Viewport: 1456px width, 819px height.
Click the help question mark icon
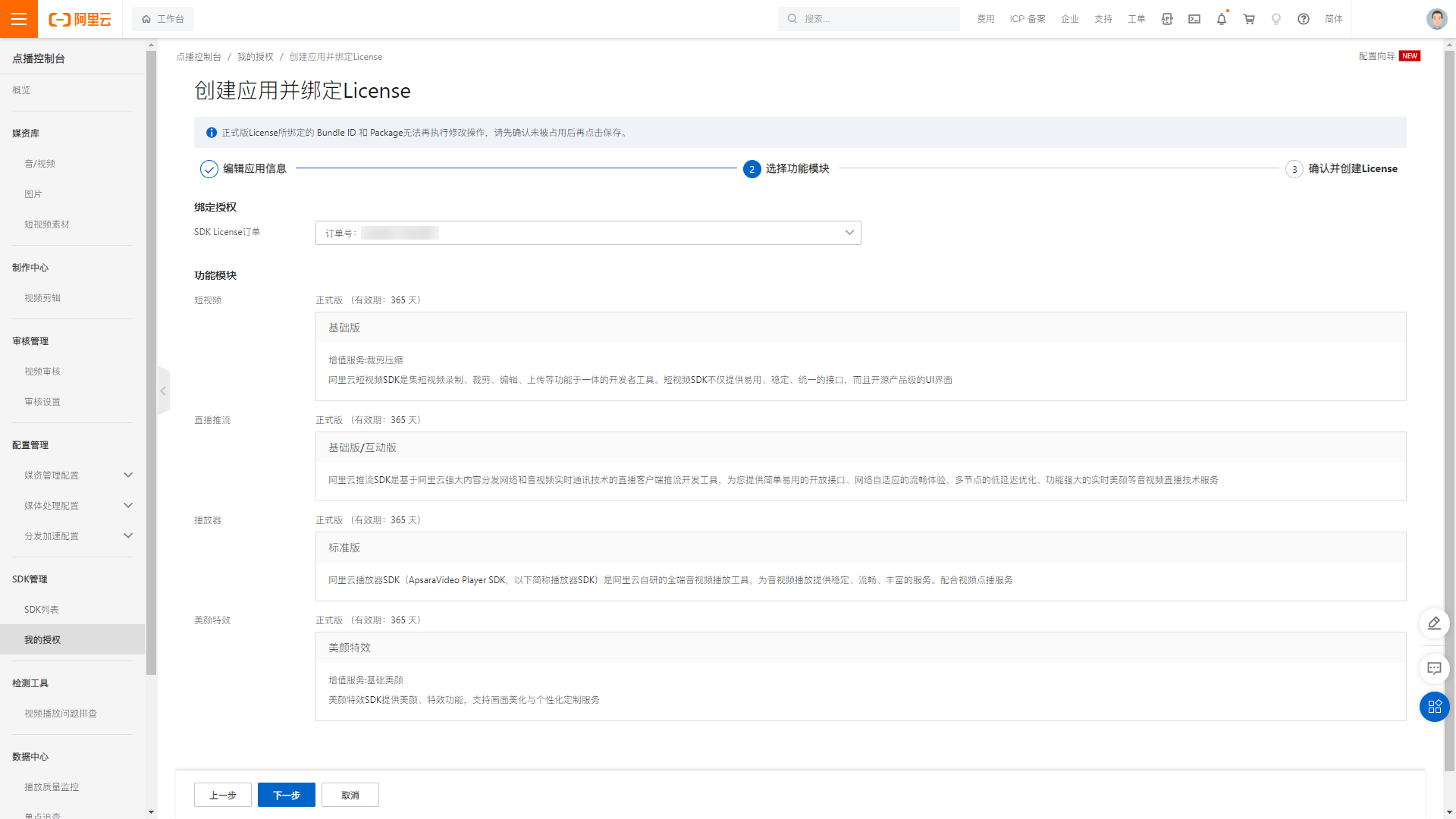[1304, 19]
